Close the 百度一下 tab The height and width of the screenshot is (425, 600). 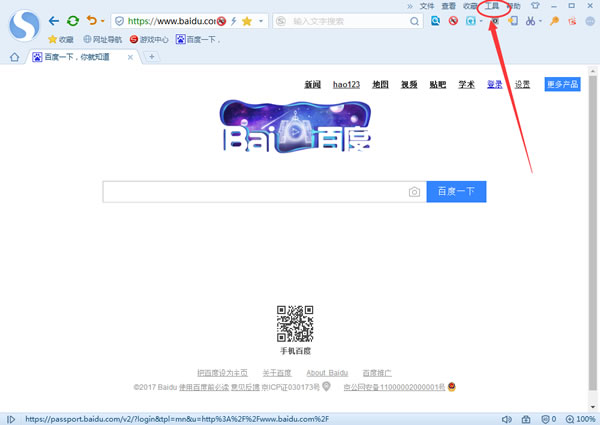tap(130, 57)
